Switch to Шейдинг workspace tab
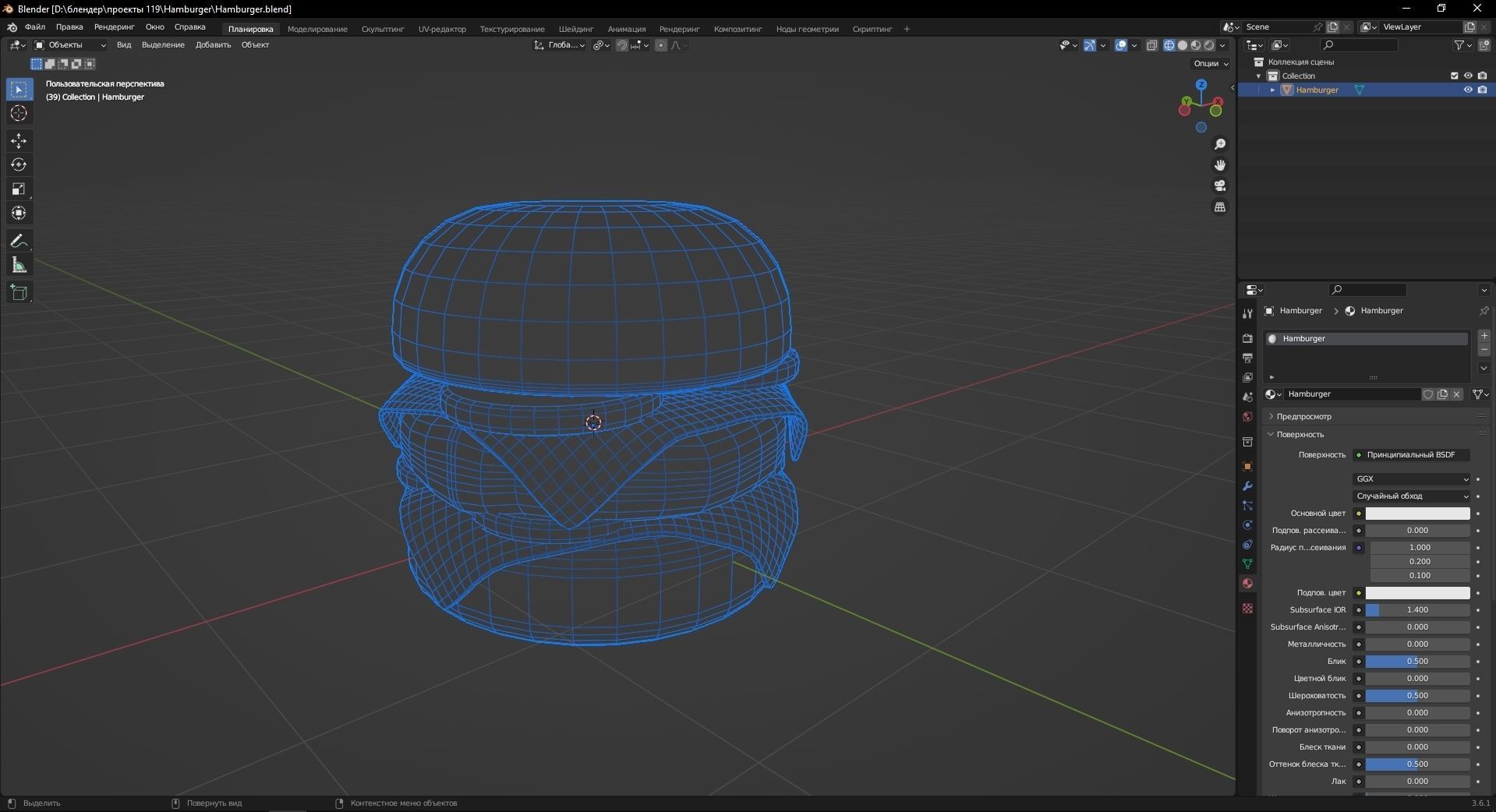This screenshot has width=1496, height=812. point(576,30)
